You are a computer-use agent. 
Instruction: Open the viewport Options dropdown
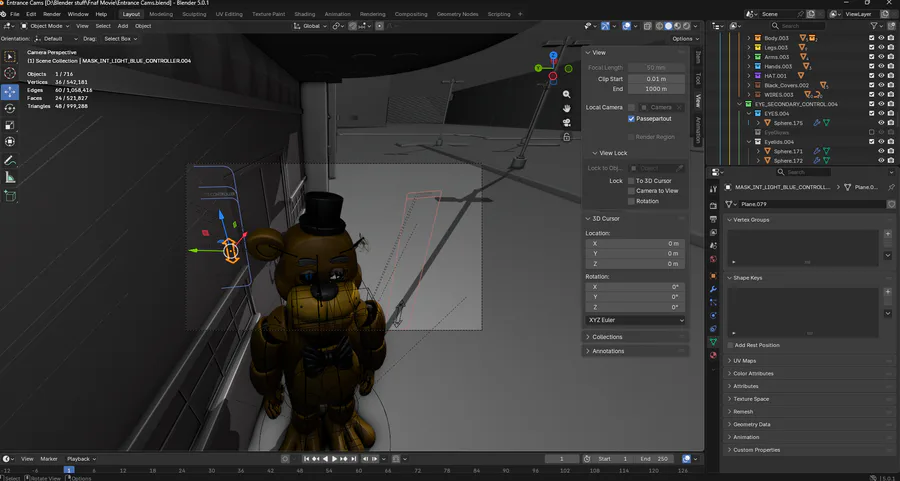(686, 38)
